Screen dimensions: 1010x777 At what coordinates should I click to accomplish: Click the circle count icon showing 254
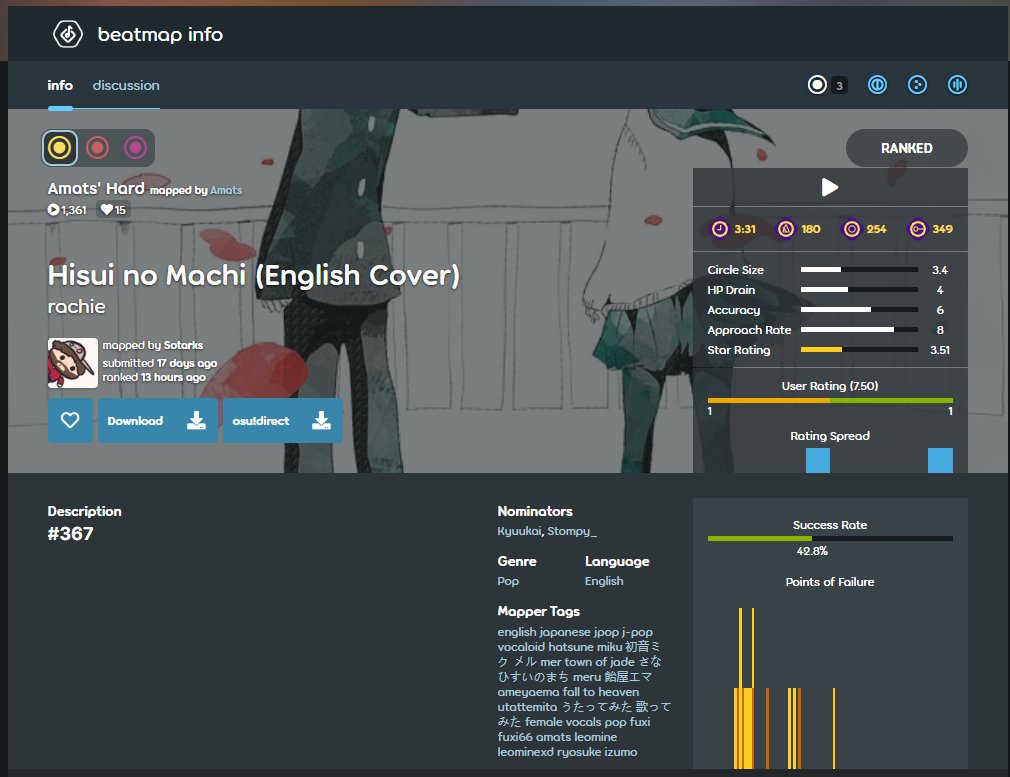pos(852,229)
